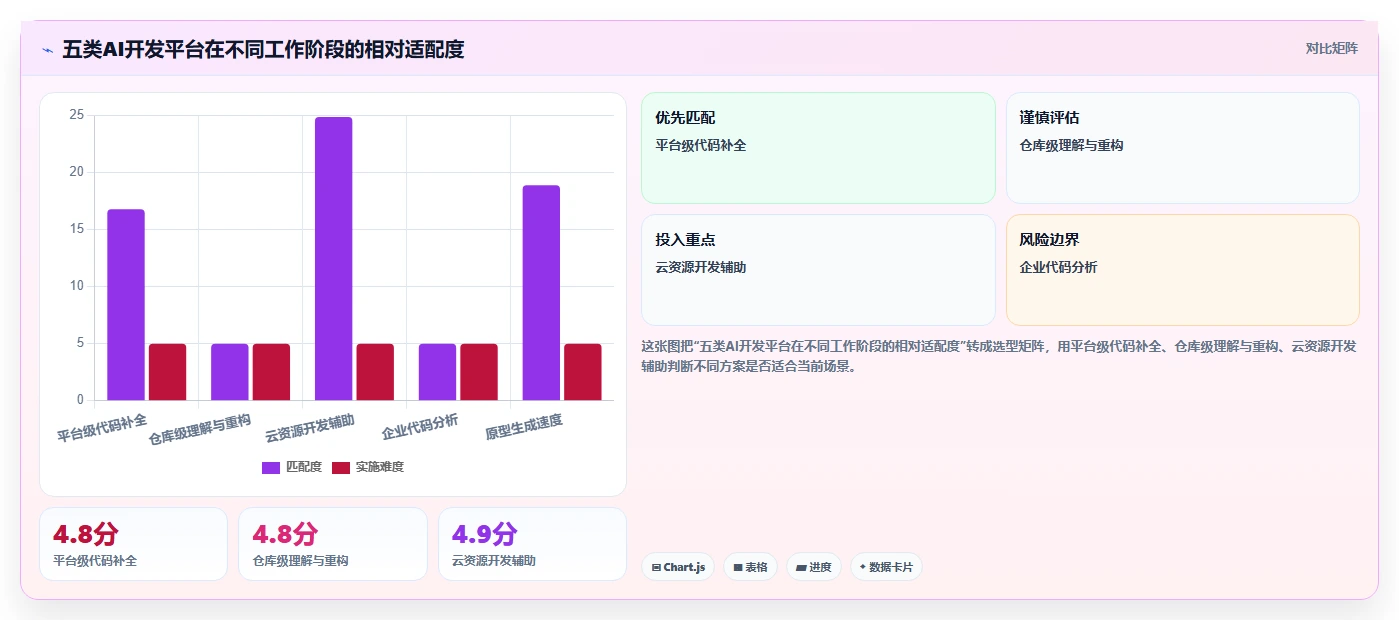1399x620 pixels.
Task: Open the 谨慎评估 card
Action: 1182,148
